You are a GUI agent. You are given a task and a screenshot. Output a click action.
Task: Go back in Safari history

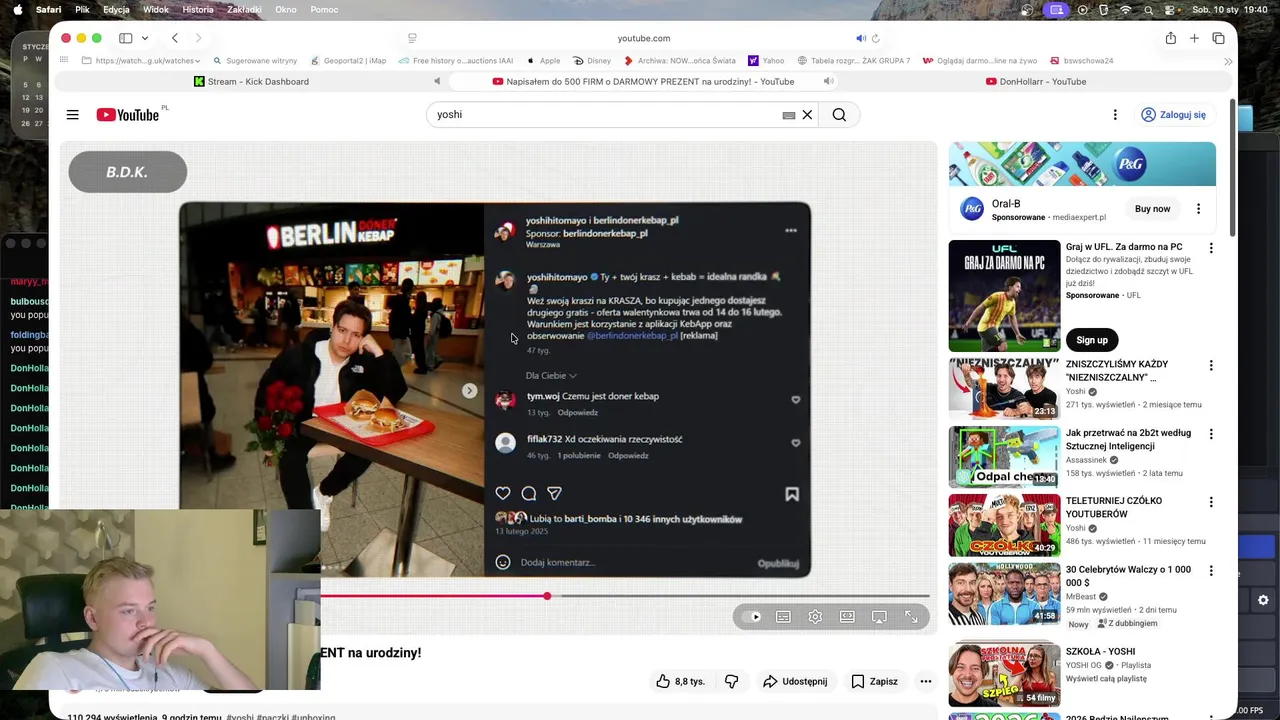point(175,38)
